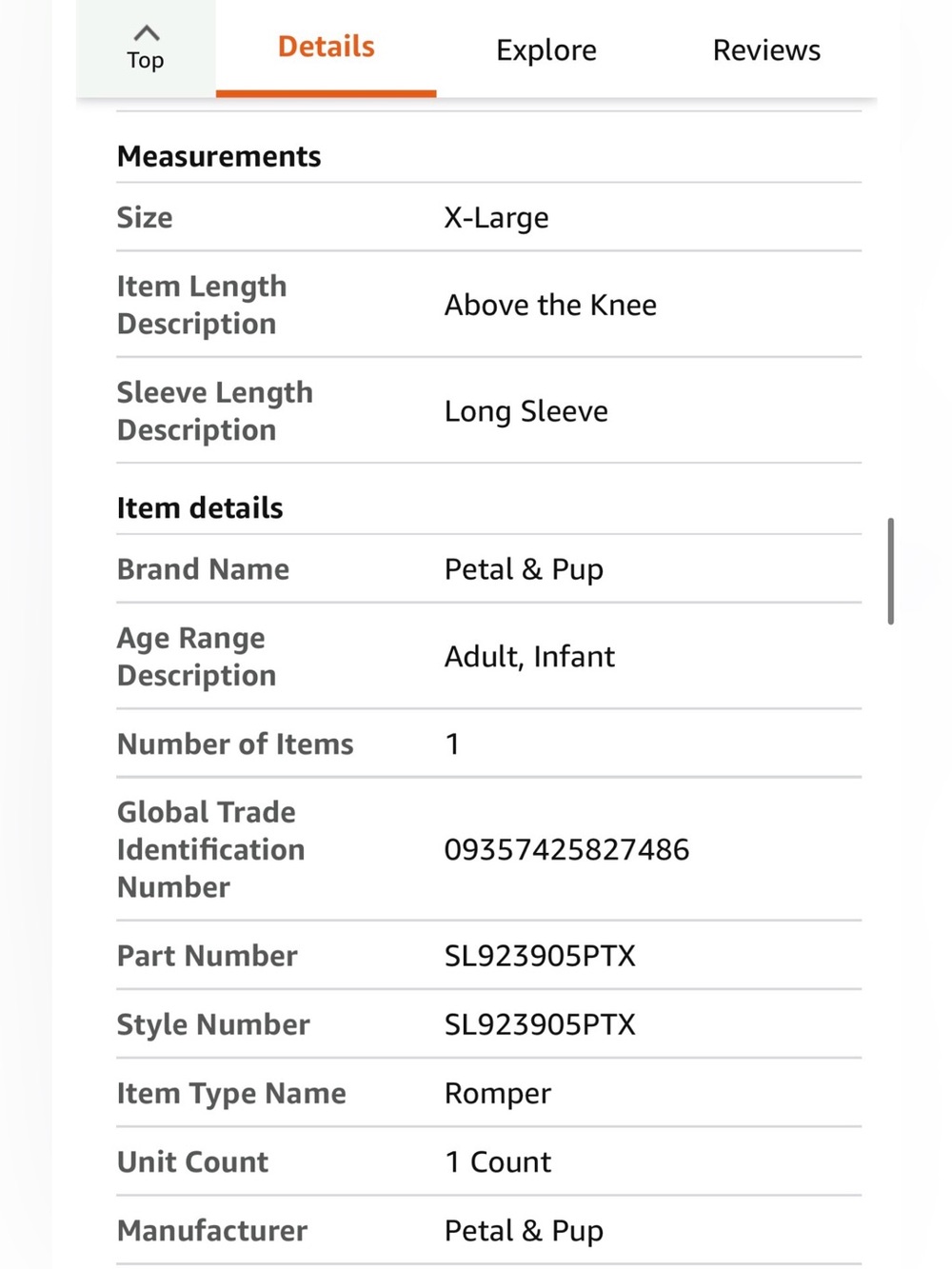Click the Adult, Infant age range value
The image size is (952, 1269).
tap(529, 657)
